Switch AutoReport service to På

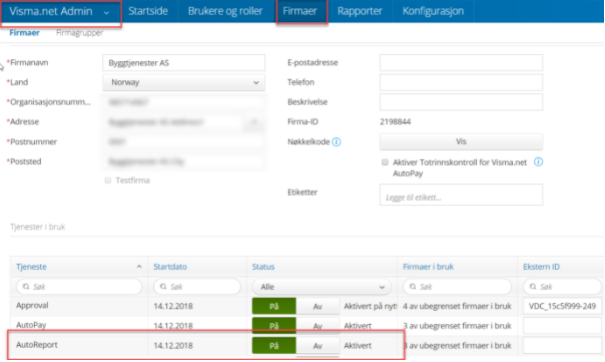[x=274, y=346]
